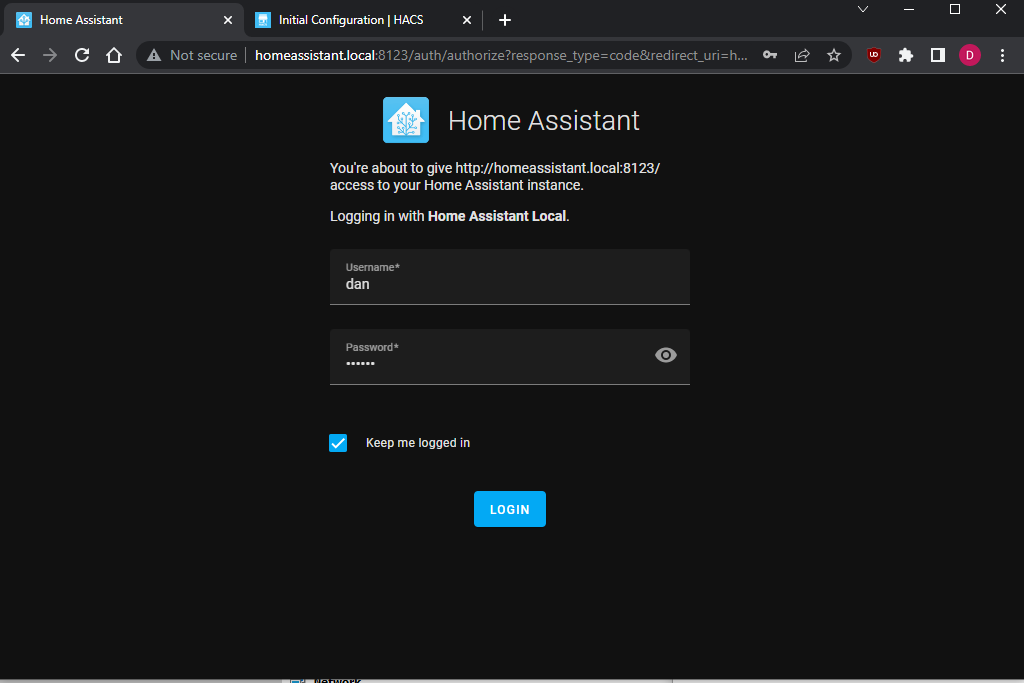Open saved passwords key icon

770,56
